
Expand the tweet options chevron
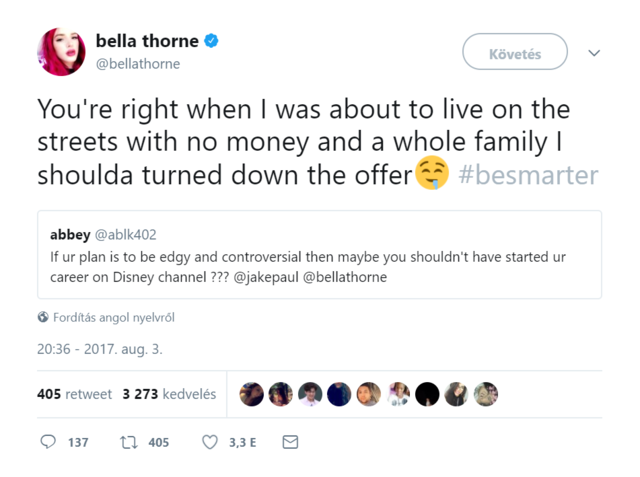594,53
